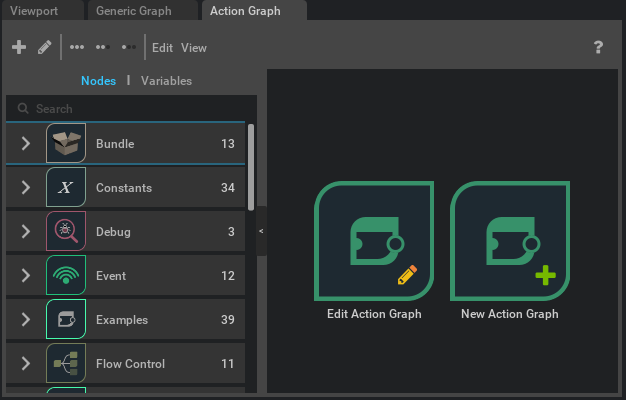Screen dimensions: 626x400
Task: Click the Debug category bug icon
Action: (x=66, y=232)
